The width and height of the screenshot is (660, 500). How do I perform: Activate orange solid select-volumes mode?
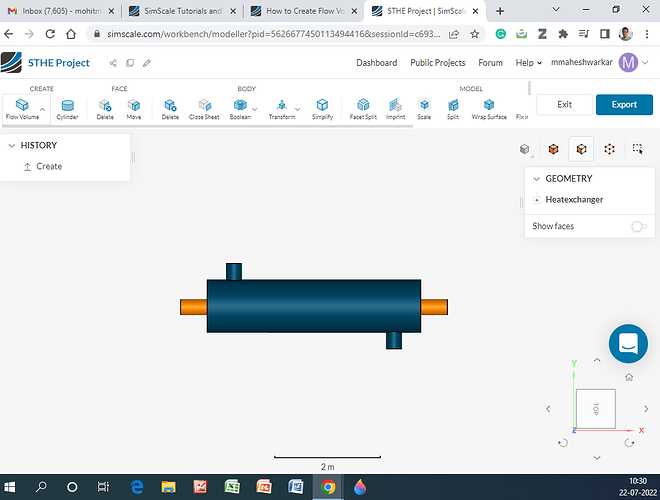(x=554, y=149)
